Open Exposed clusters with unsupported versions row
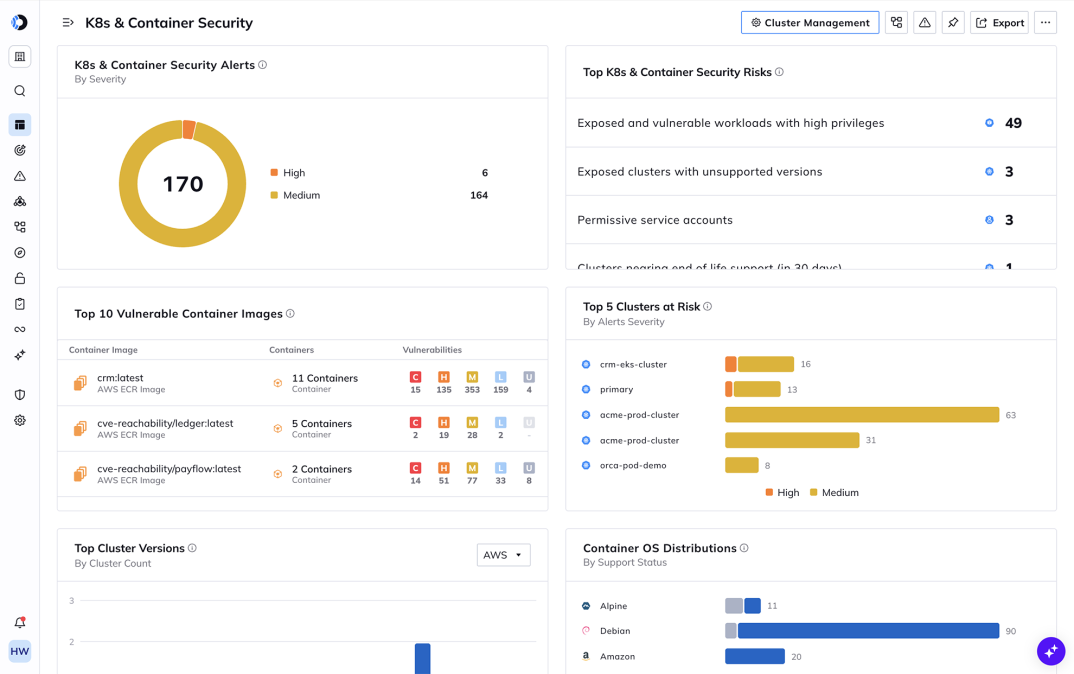This screenshot has width=1074, height=674. click(x=811, y=172)
